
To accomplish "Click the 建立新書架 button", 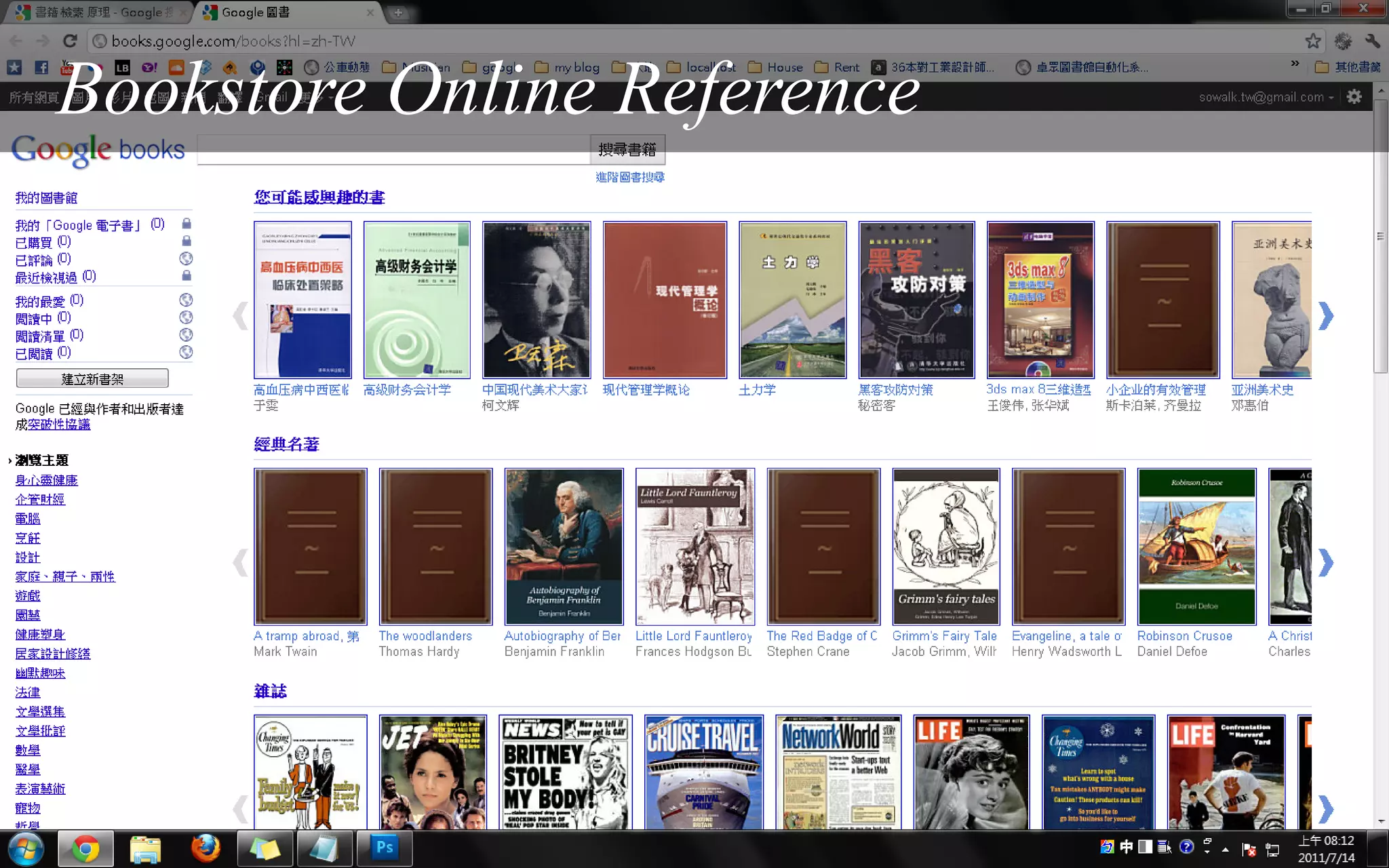I will click(x=92, y=378).
